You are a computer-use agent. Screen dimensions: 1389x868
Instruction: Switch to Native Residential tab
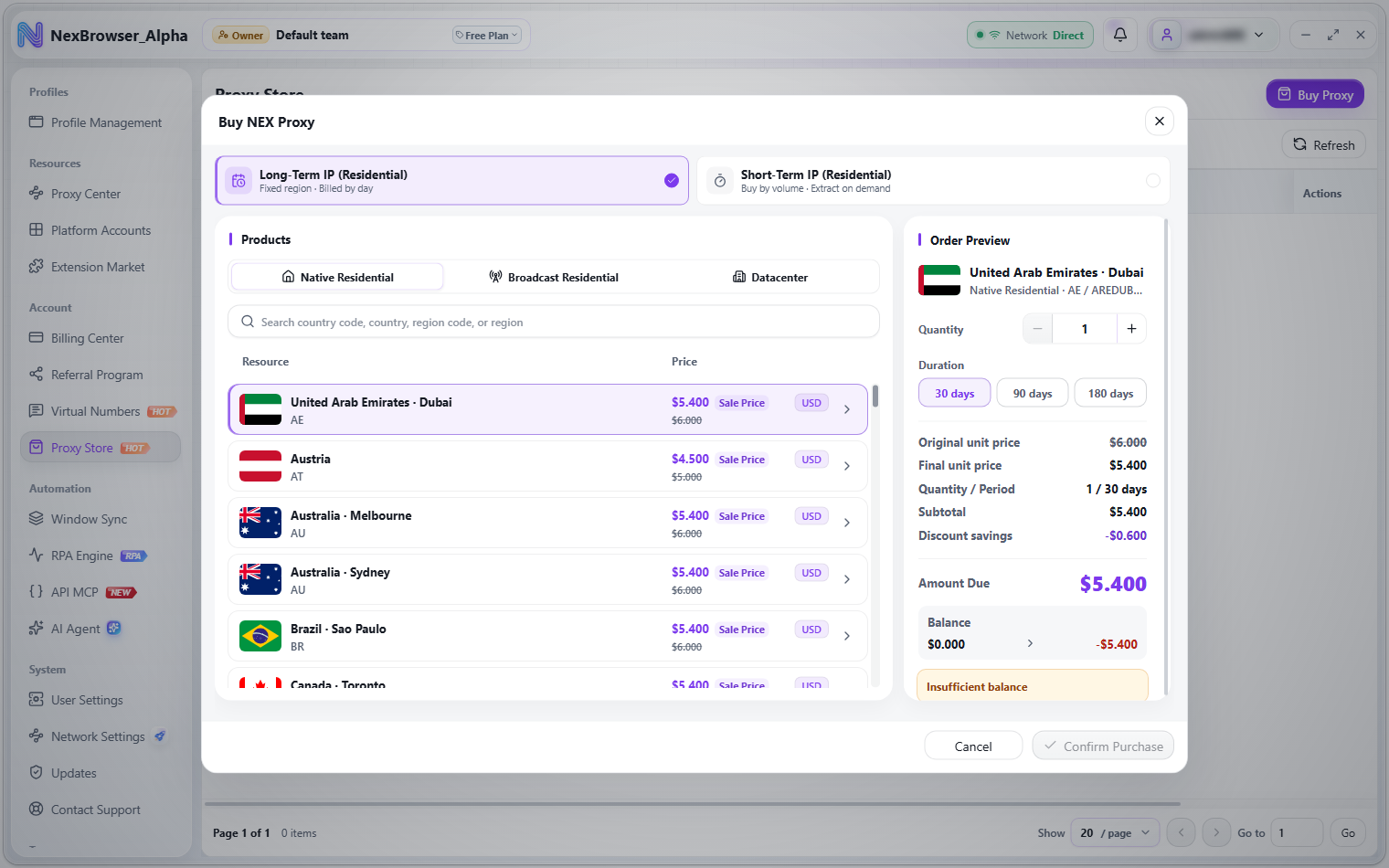(x=337, y=277)
